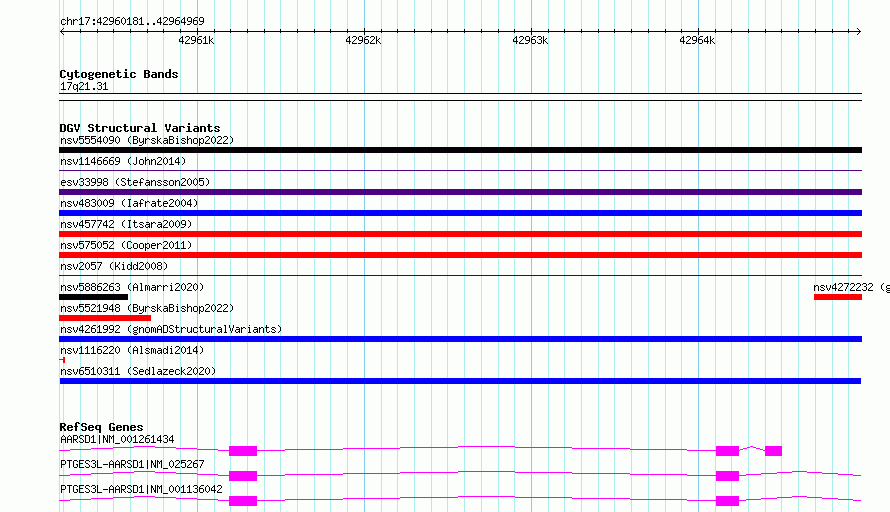Click the nsv2057 (Kidd2008) label
The image size is (890, 512).
[114, 266]
